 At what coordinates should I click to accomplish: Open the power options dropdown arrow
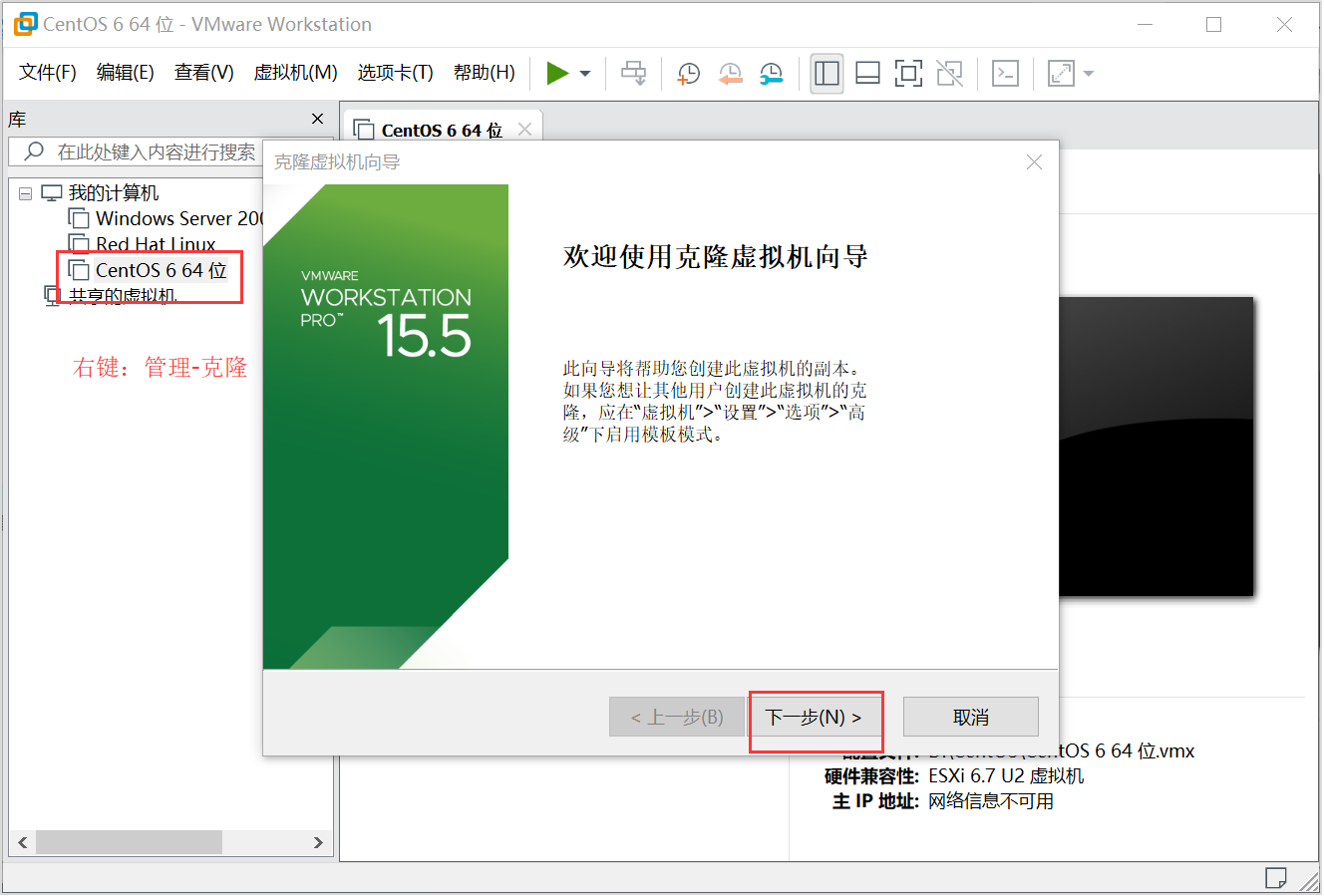[x=585, y=74]
